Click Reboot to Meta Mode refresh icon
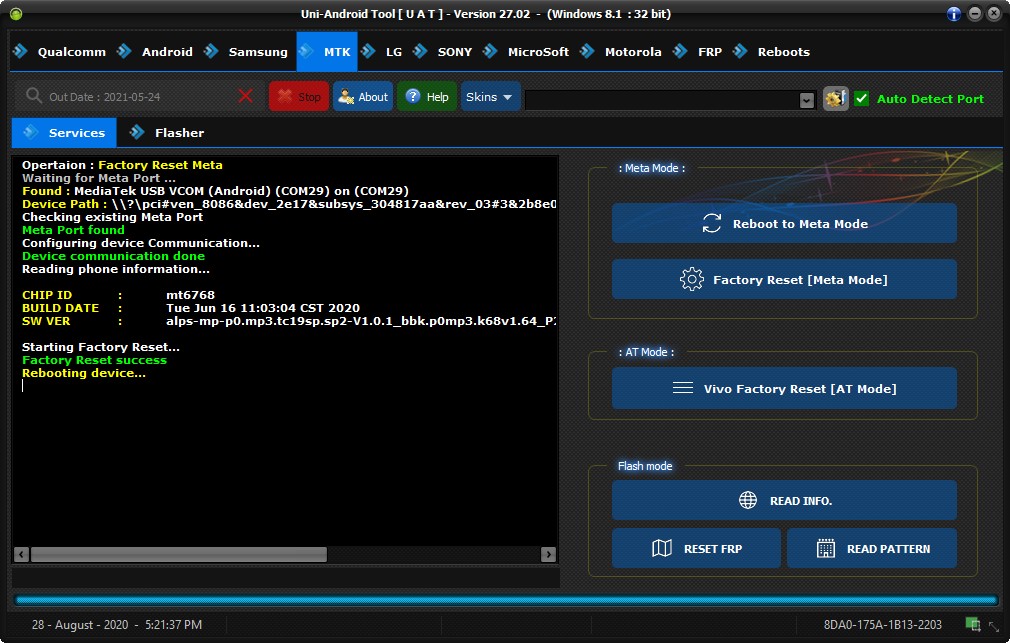Screen dimensions: 1010x643 click(x=711, y=224)
